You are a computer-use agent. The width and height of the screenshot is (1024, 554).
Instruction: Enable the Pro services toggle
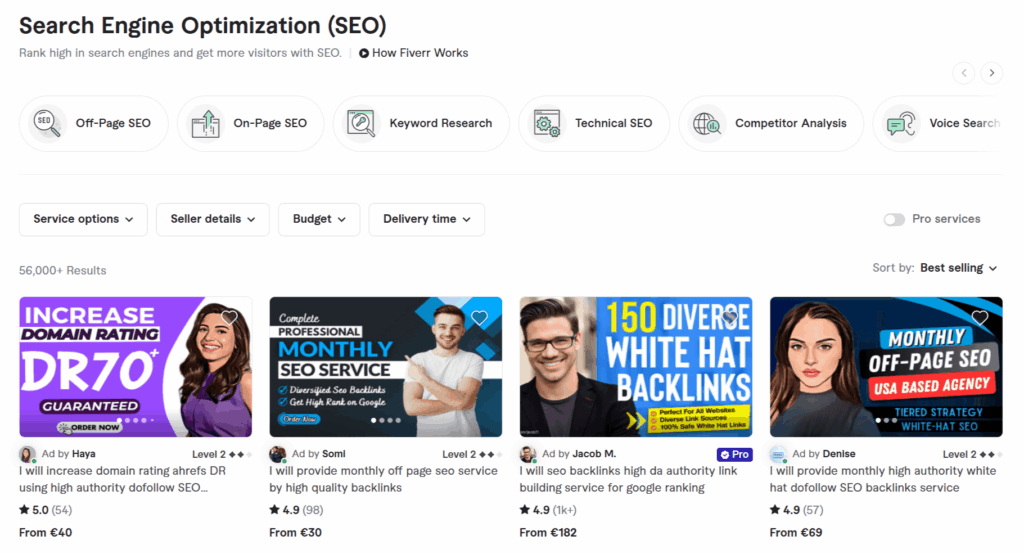click(x=893, y=219)
